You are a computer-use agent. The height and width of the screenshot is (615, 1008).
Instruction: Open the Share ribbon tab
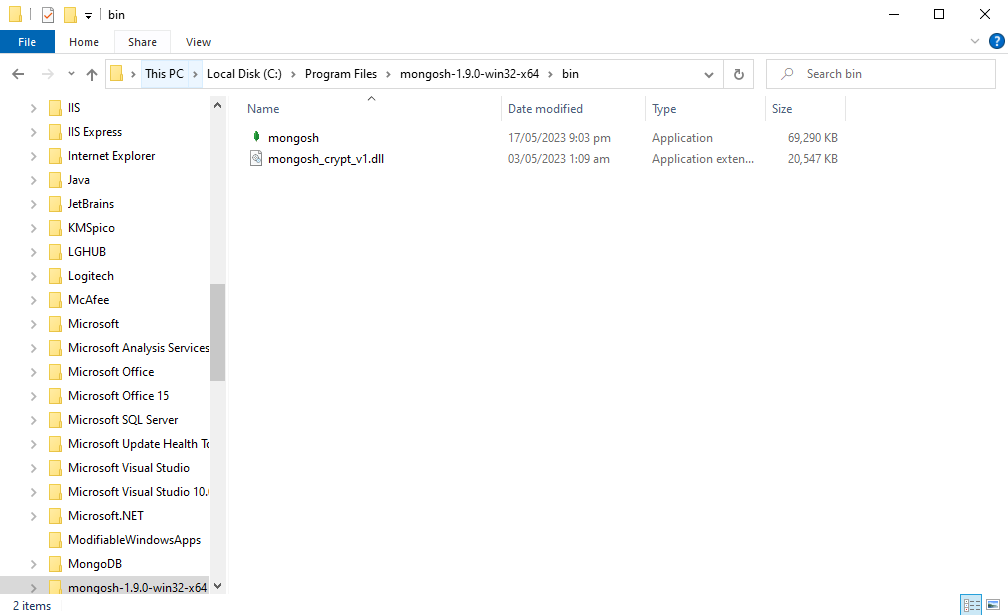(x=142, y=42)
